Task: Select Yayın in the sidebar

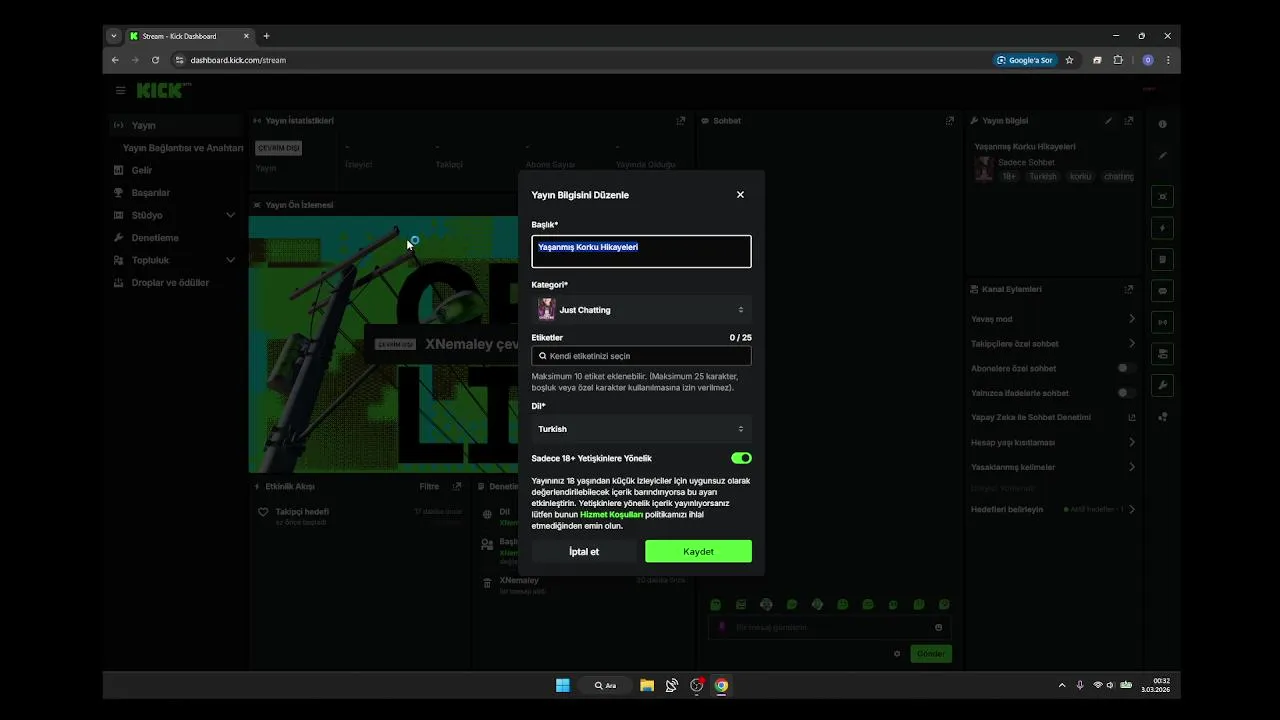Action: click(x=174, y=126)
